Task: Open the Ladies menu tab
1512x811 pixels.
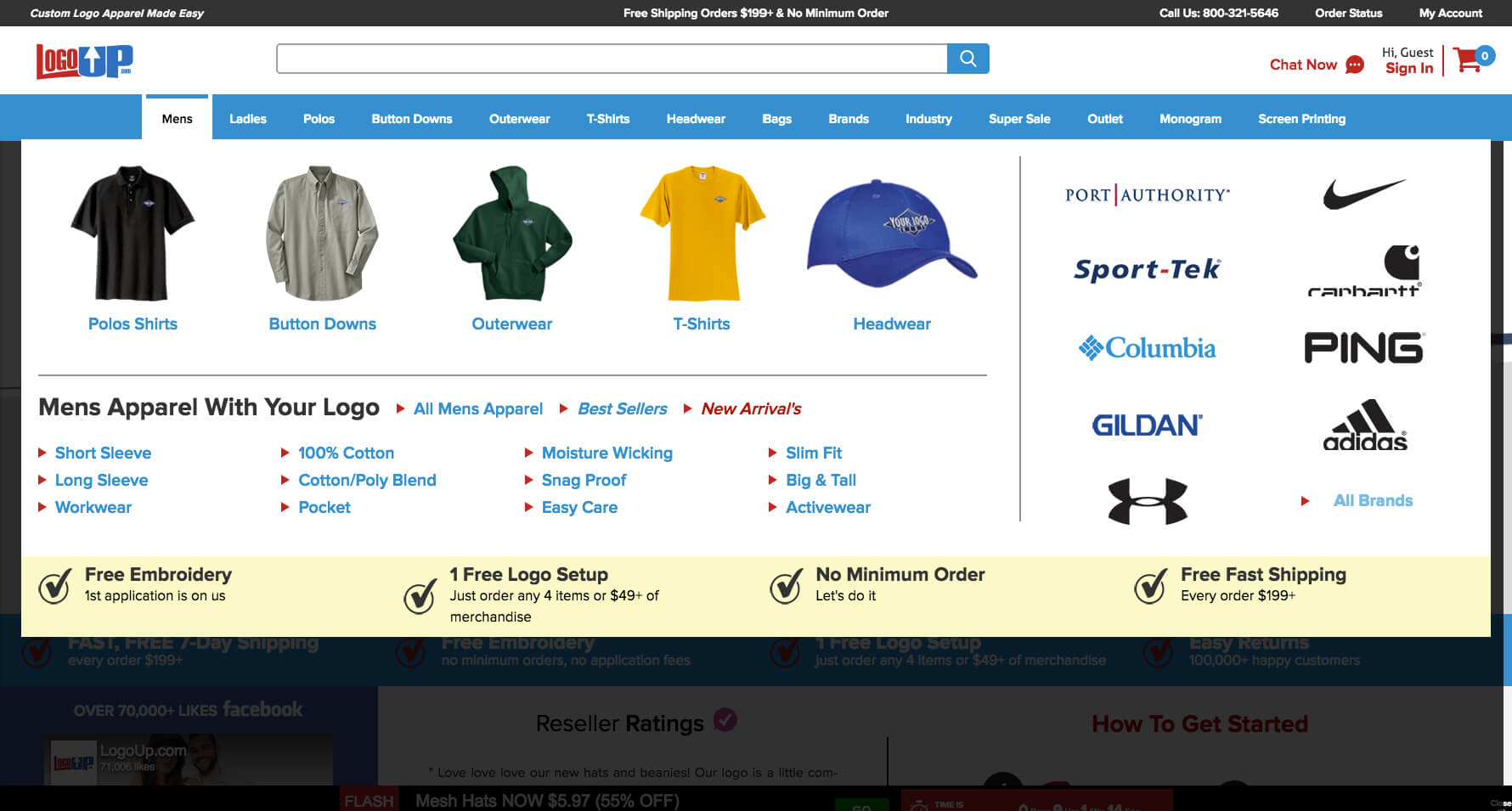Action: [x=247, y=119]
